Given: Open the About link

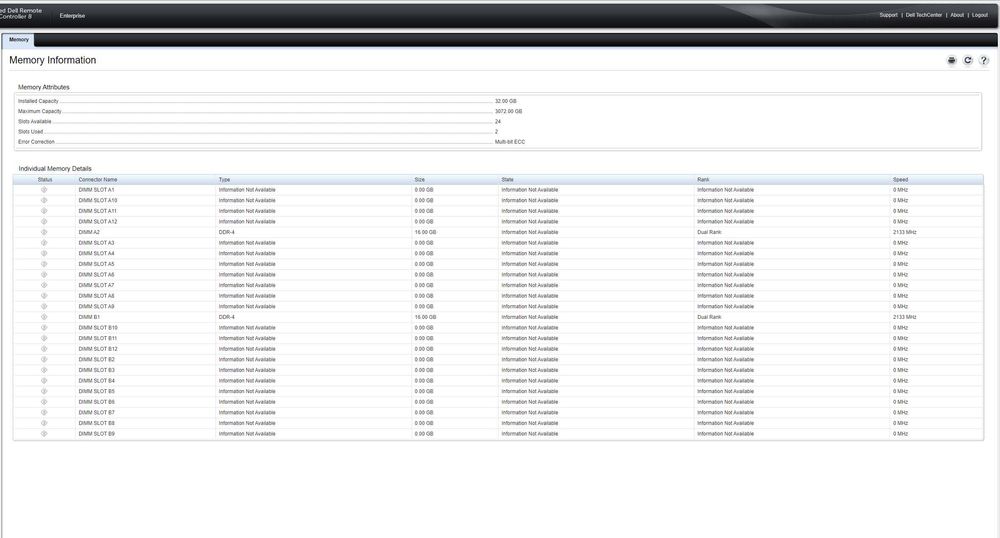Looking at the screenshot, I should (957, 15).
